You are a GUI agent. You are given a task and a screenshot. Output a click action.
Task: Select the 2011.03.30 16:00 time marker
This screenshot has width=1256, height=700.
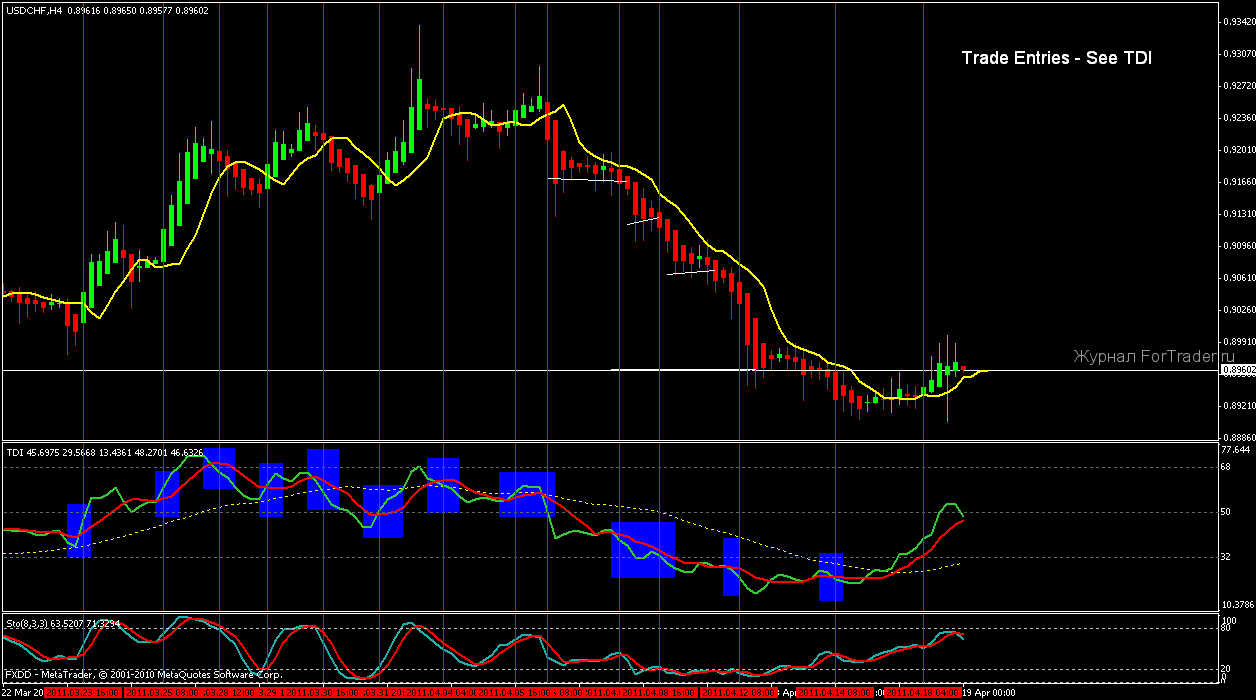322,692
